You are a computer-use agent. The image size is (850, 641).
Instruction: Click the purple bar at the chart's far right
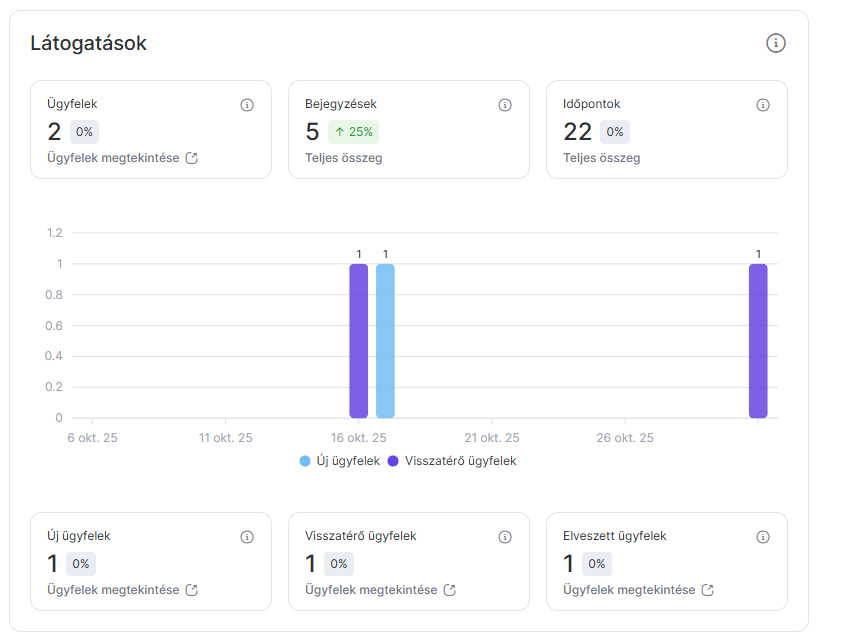pyautogui.click(x=758, y=341)
